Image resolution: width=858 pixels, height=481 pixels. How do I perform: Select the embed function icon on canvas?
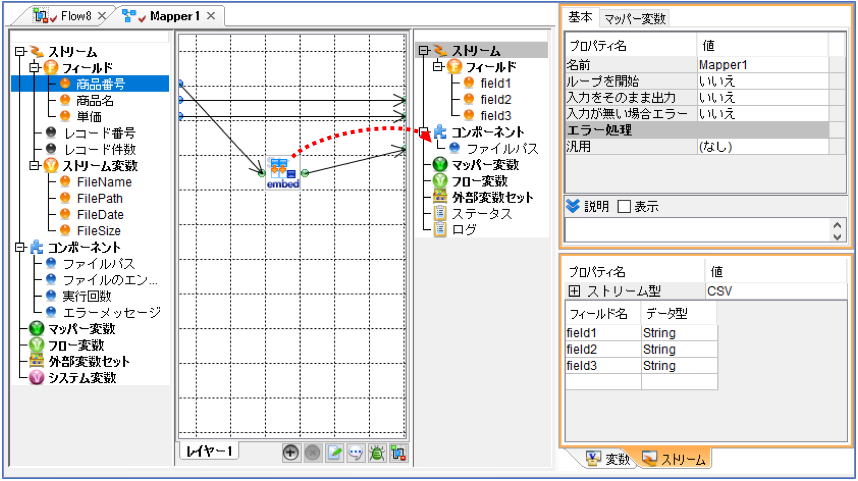(283, 173)
